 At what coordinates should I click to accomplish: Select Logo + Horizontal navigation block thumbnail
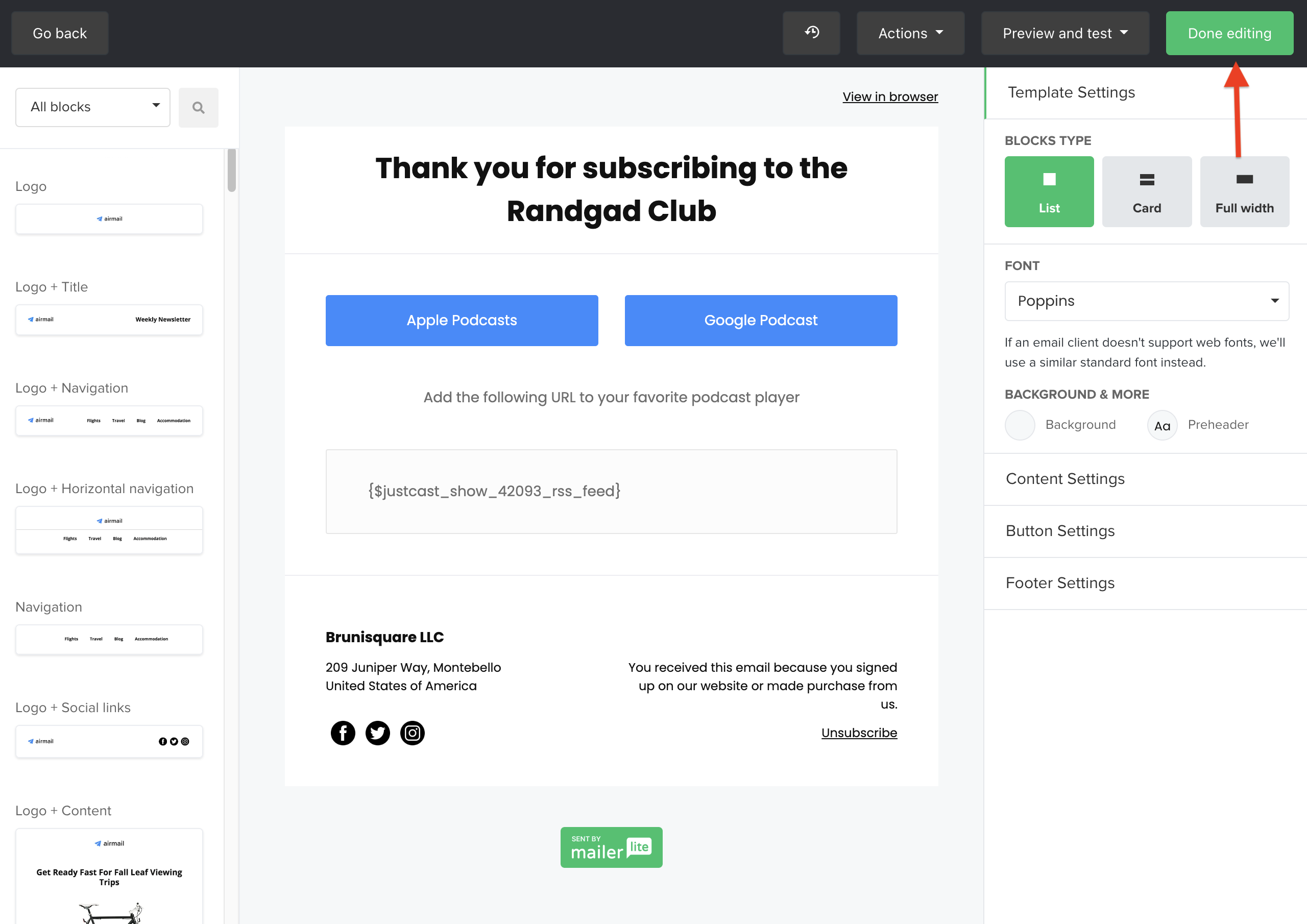109,530
